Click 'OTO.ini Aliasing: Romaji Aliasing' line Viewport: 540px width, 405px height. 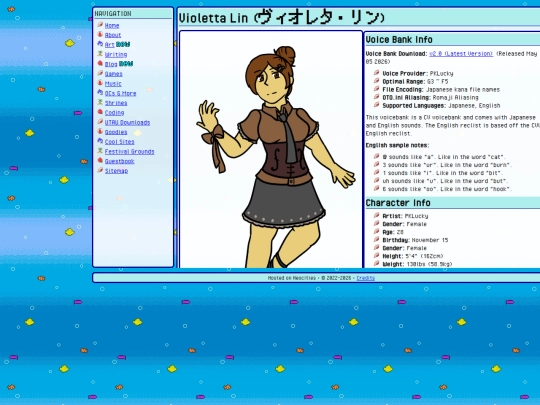(x=430, y=97)
